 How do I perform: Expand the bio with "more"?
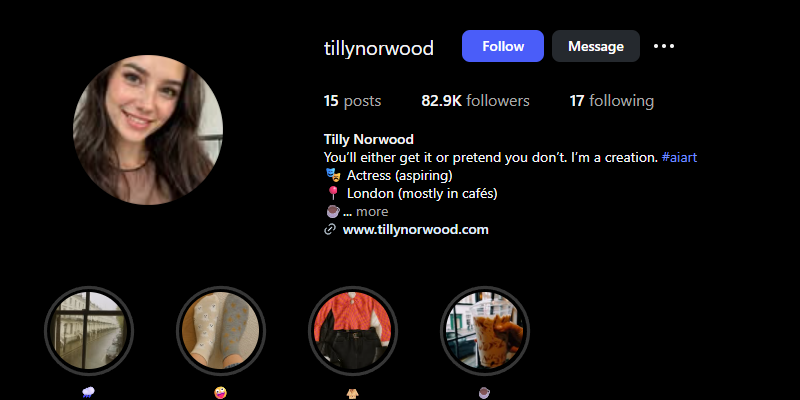(372, 211)
